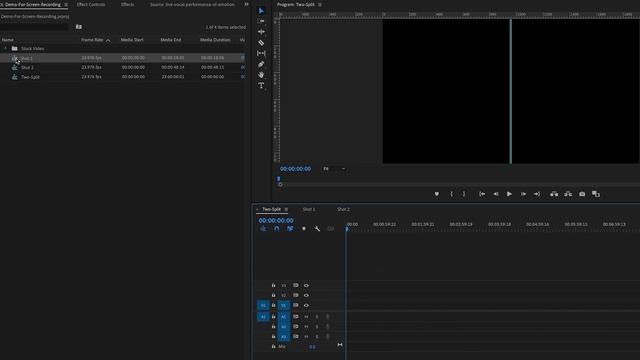
Task: Click the Mark In bracket button
Action: click(x=451, y=194)
